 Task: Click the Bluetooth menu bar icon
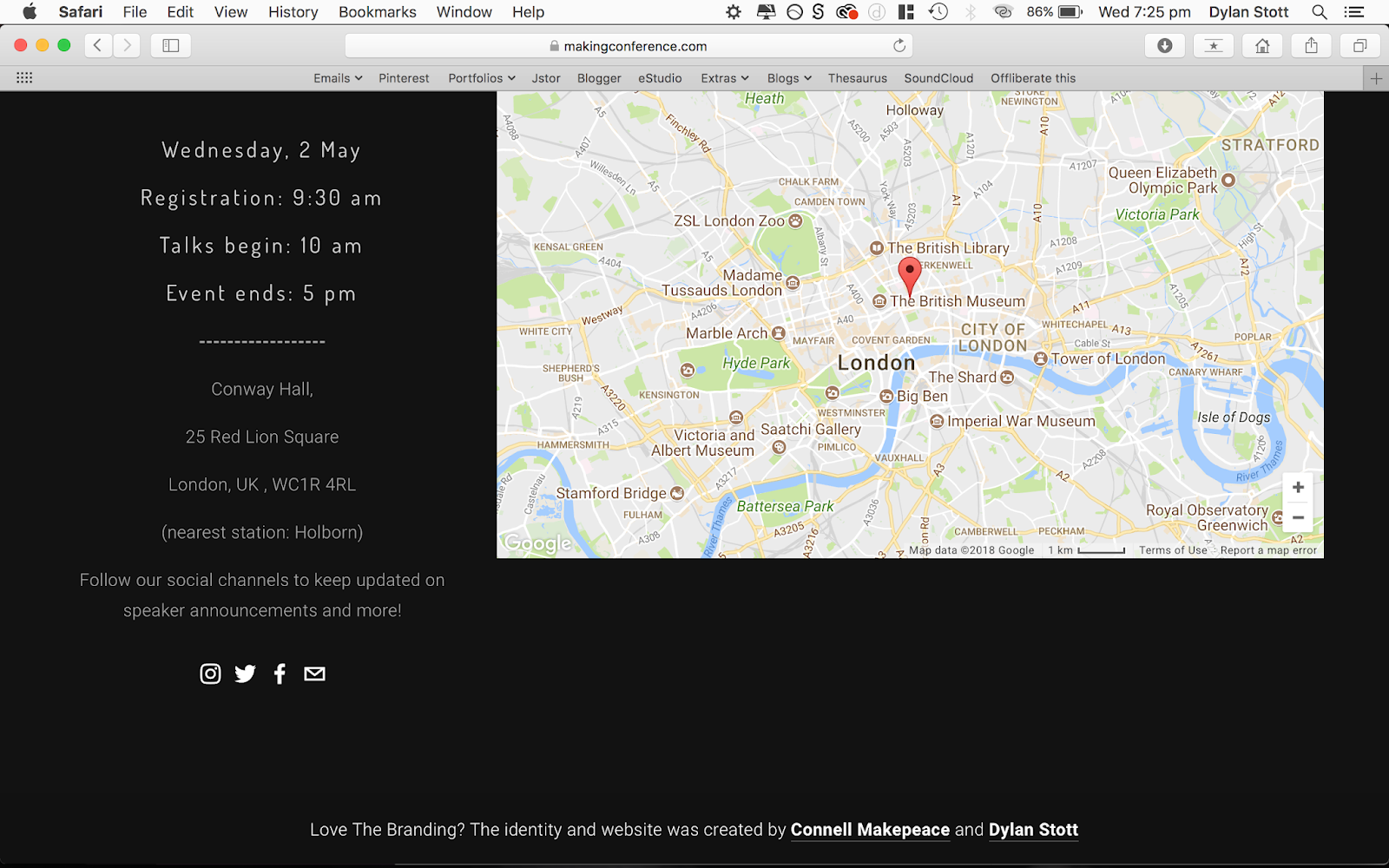(x=971, y=12)
